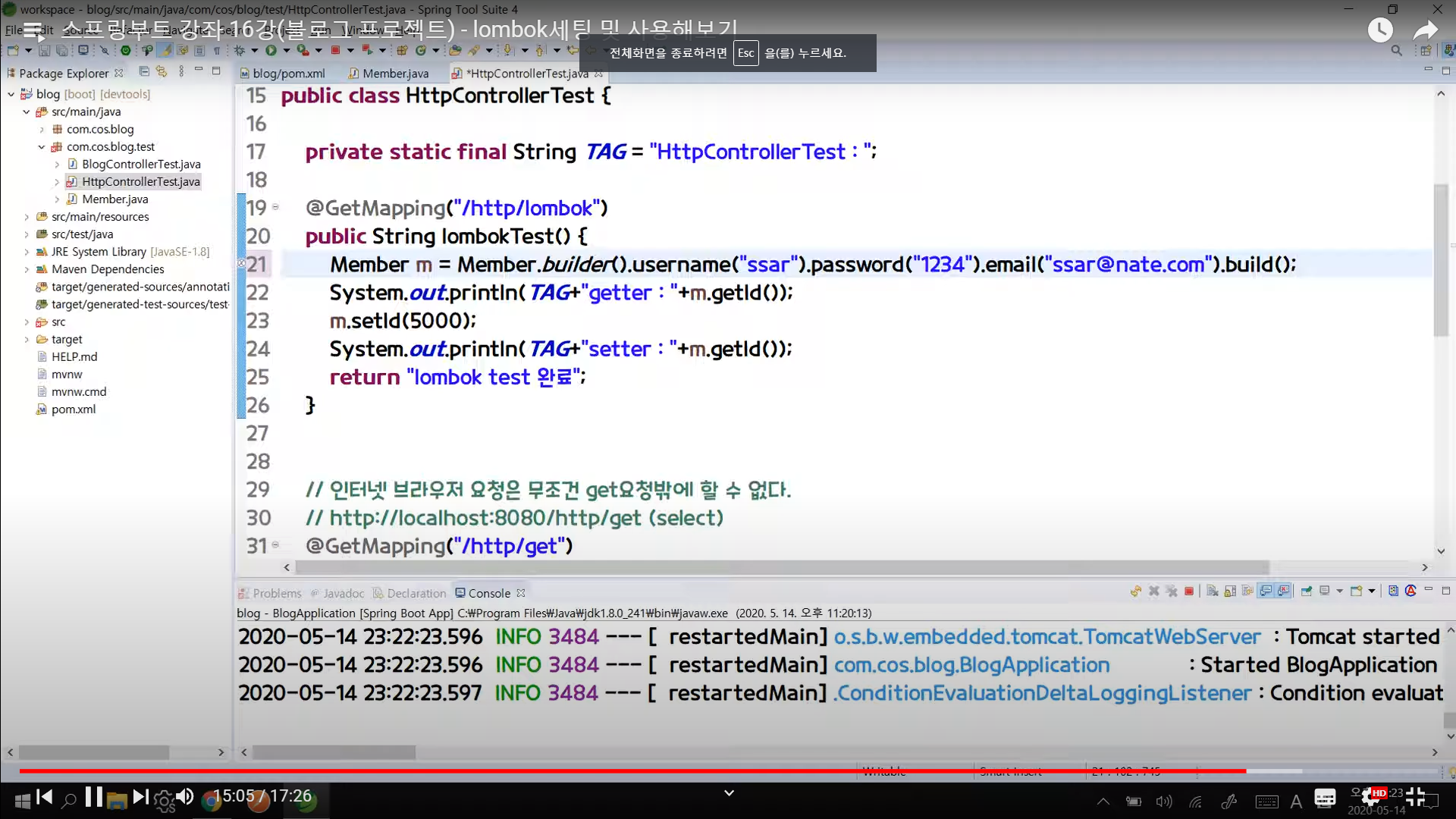Toggle Scroll Lock in Console toolbar
The image size is (1456, 819).
point(1229,591)
